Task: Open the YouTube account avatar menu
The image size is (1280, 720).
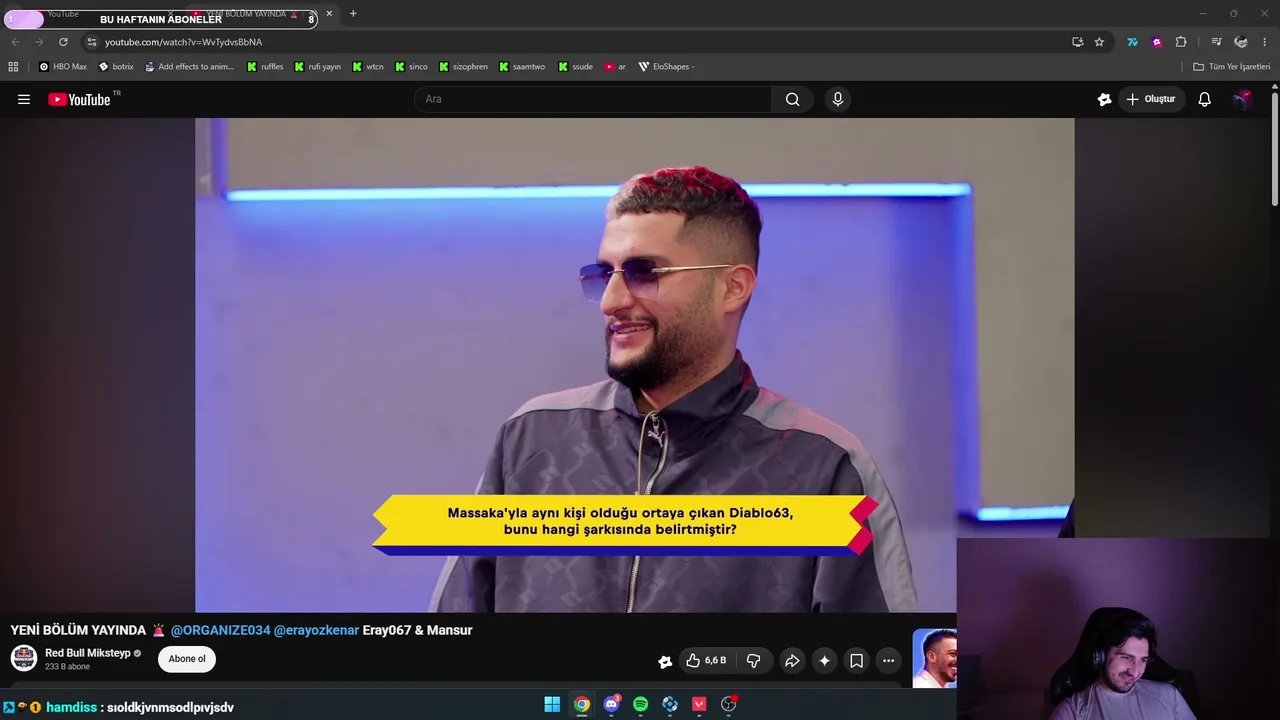Action: point(1242,99)
